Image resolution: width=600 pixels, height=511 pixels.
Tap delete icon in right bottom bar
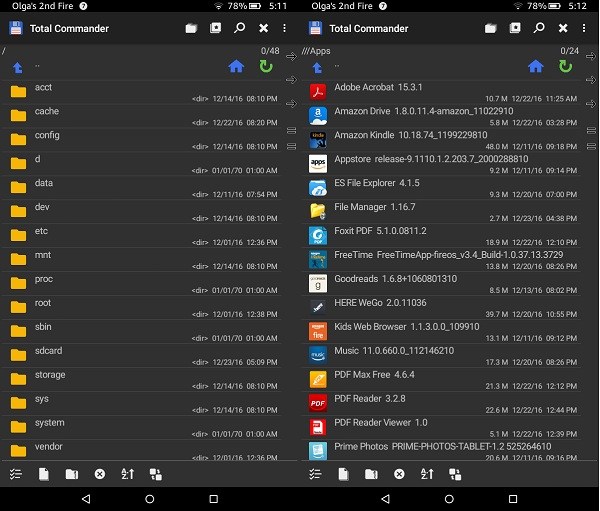coord(399,474)
